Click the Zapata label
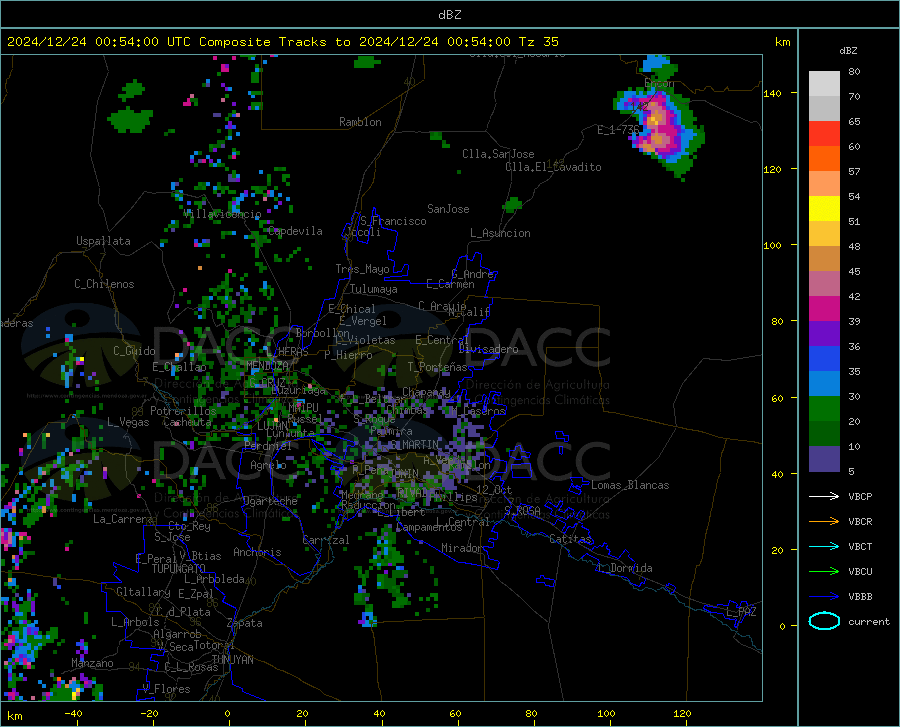The width and height of the screenshot is (900, 727). 245,623
